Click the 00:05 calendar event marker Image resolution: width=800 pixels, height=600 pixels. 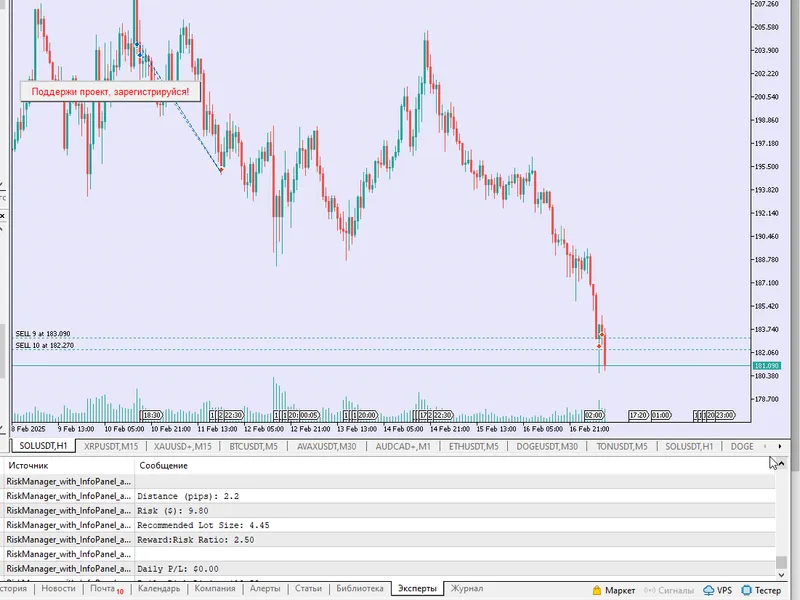click(x=309, y=415)
